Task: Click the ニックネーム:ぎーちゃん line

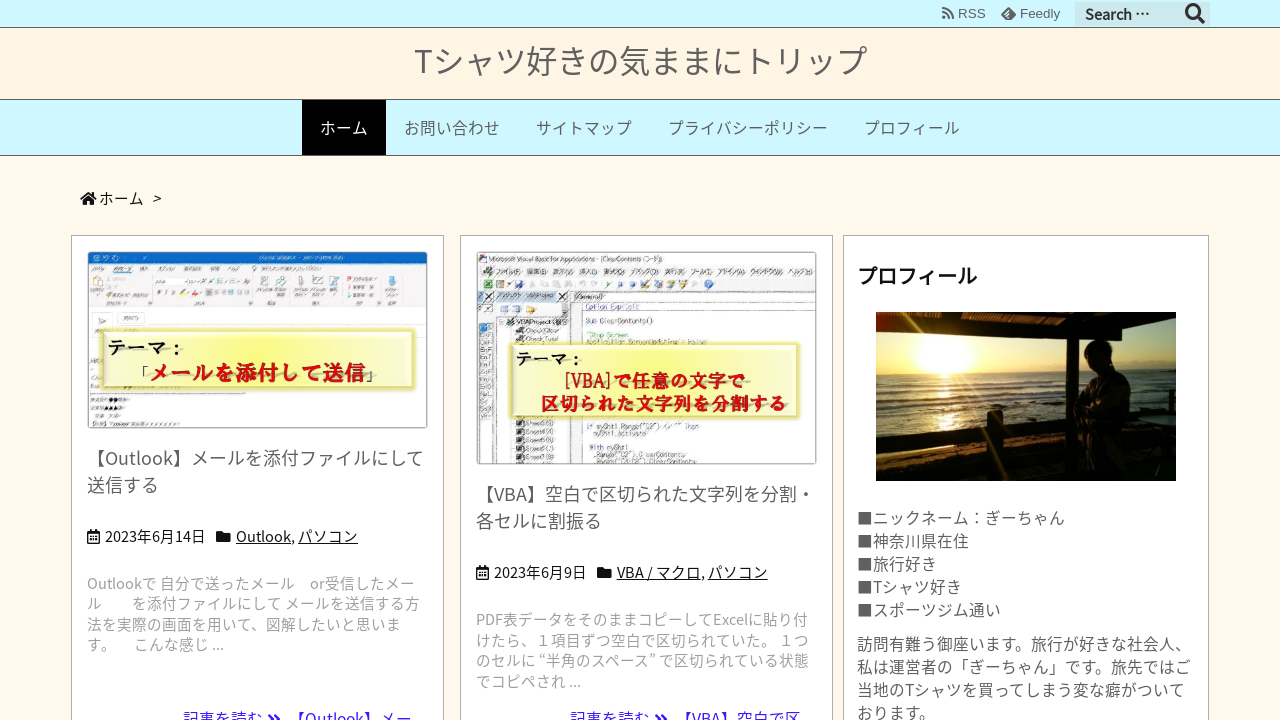Action: [x=961, y=518]
